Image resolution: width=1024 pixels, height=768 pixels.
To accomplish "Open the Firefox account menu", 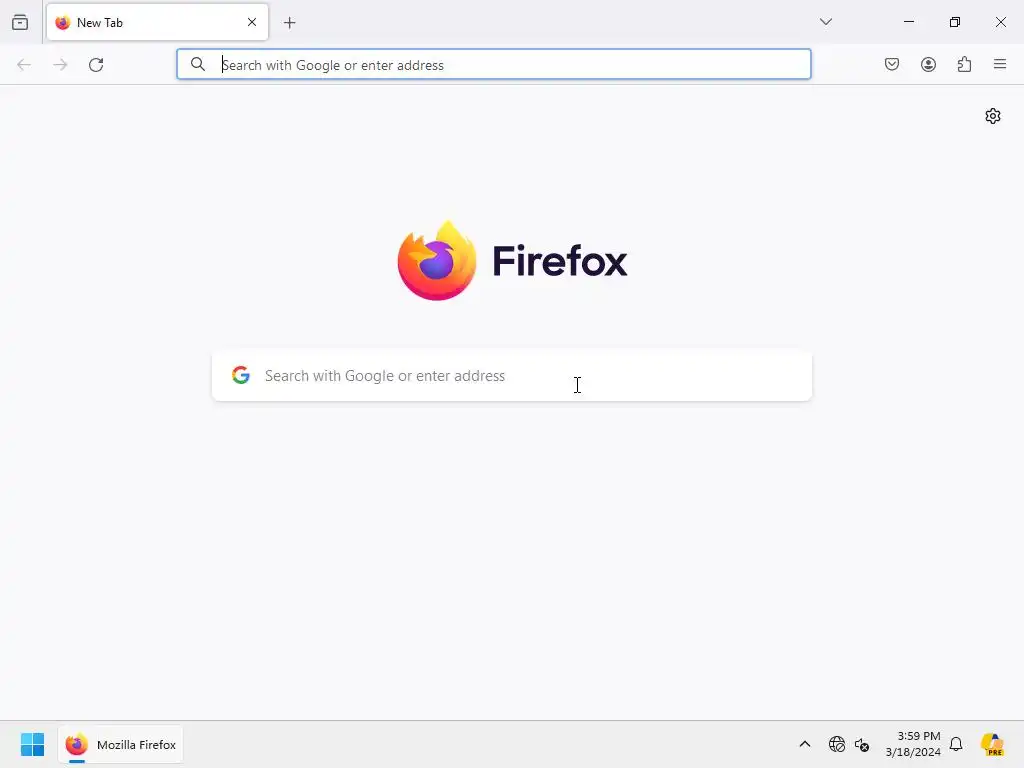I will 928,64.
